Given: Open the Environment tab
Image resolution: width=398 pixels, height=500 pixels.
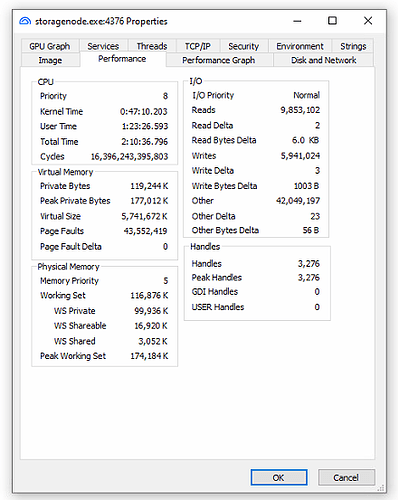Looking at the screenshot, I should point(300,46).
